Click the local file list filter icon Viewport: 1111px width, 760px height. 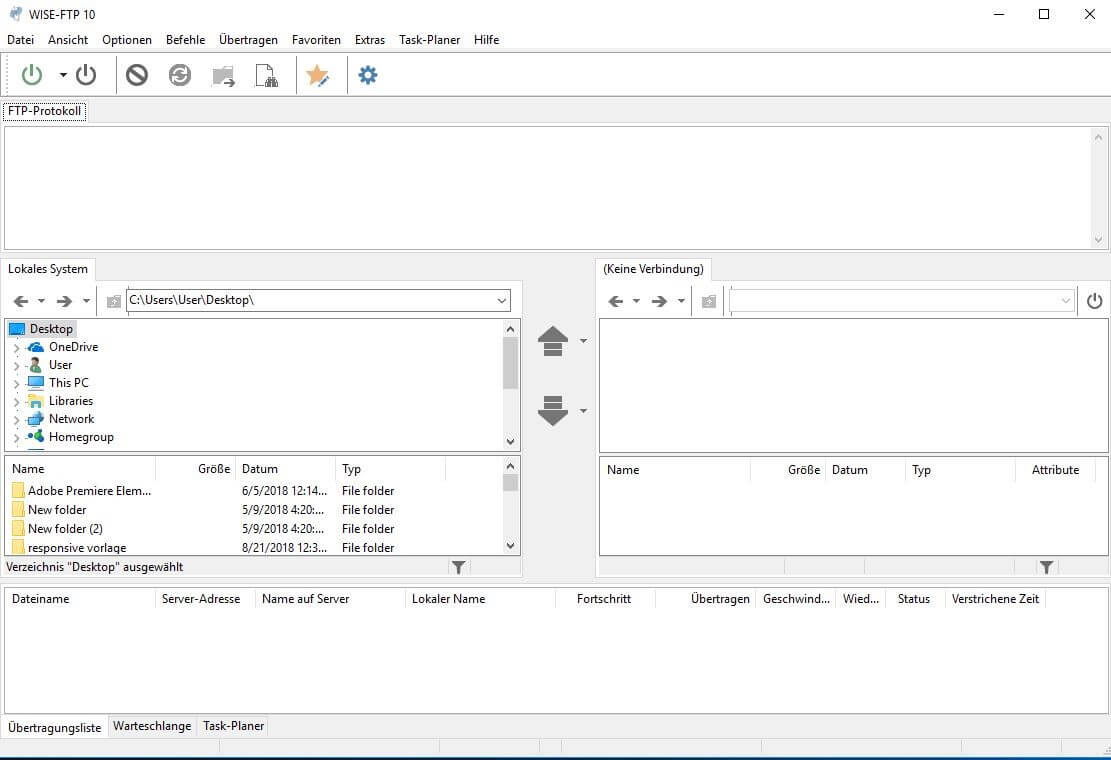pos(458,567)
